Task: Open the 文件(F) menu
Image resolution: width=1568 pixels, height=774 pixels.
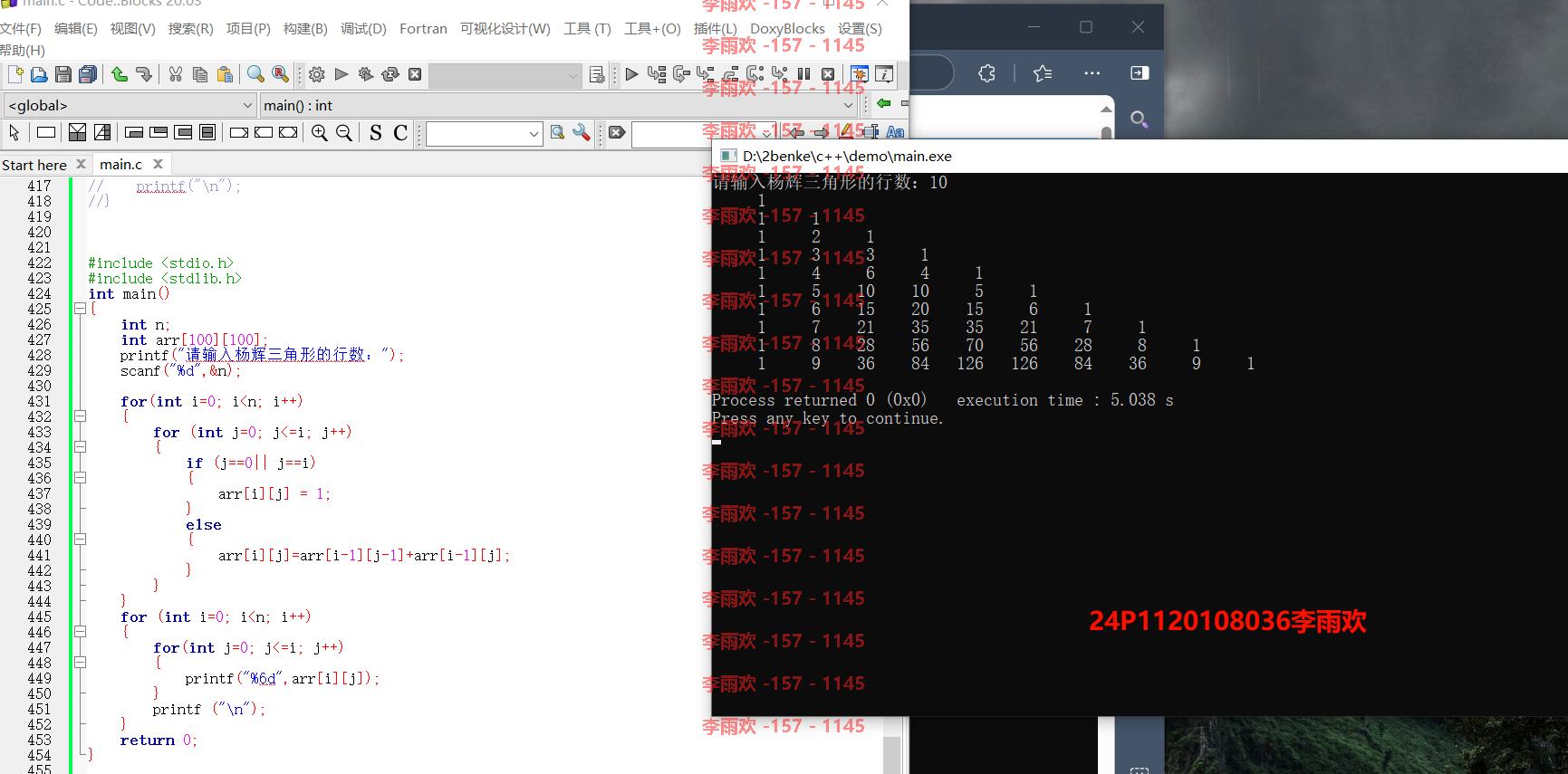Action: [21, 29]
